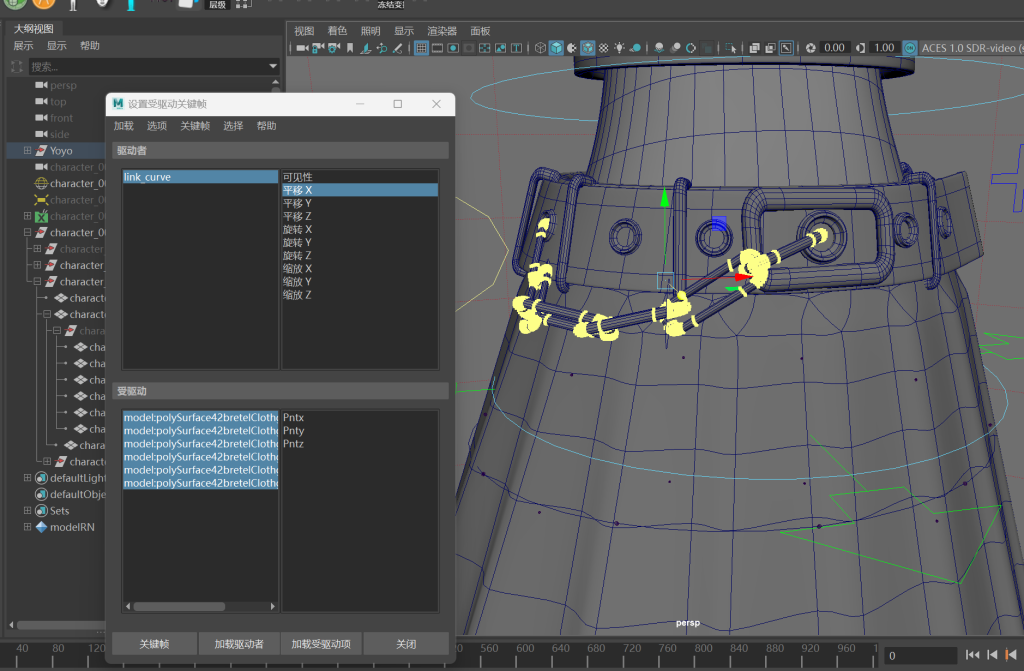Click the select camera icon in viewport toolbar
1024x671 pixels.
[302, 48]
